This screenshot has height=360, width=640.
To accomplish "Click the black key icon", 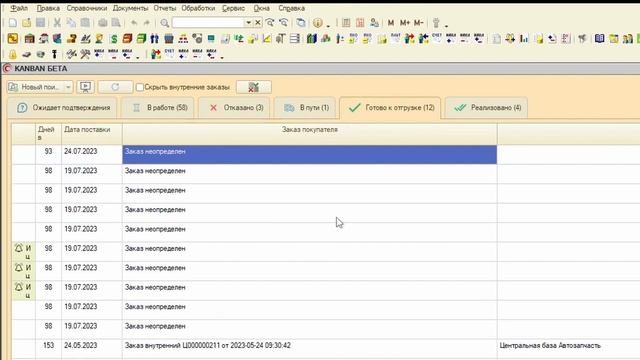I will pos(54,54).
